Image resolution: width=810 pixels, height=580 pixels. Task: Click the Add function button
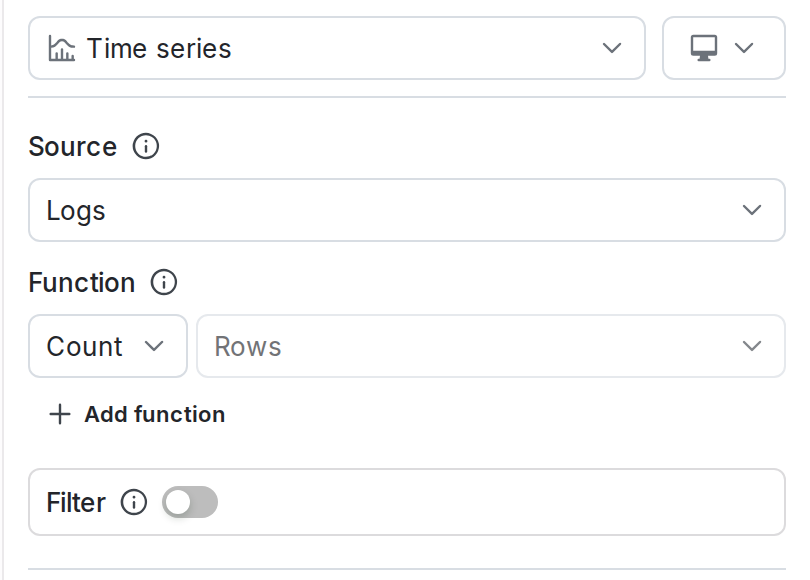point(136,413)
